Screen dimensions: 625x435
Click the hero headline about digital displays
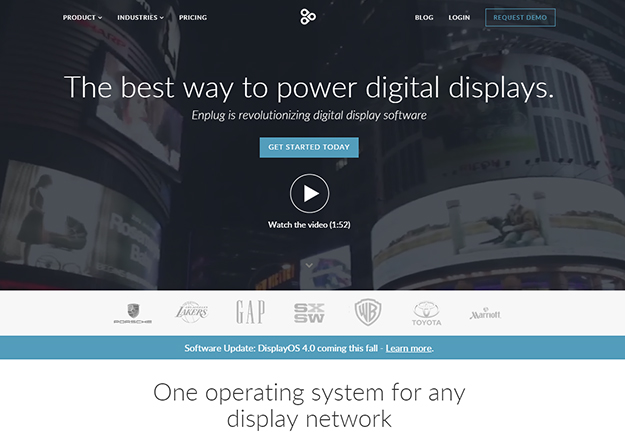(x=309, y=87)
